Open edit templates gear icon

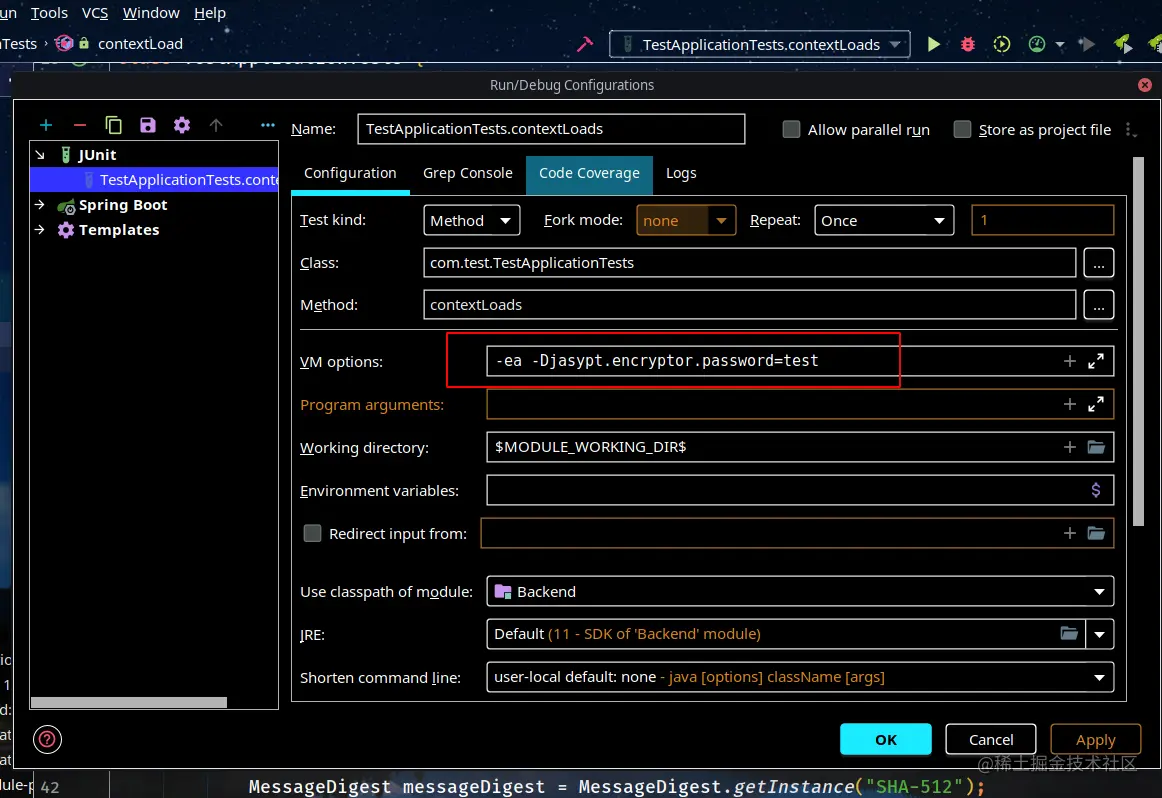point(182,125)
